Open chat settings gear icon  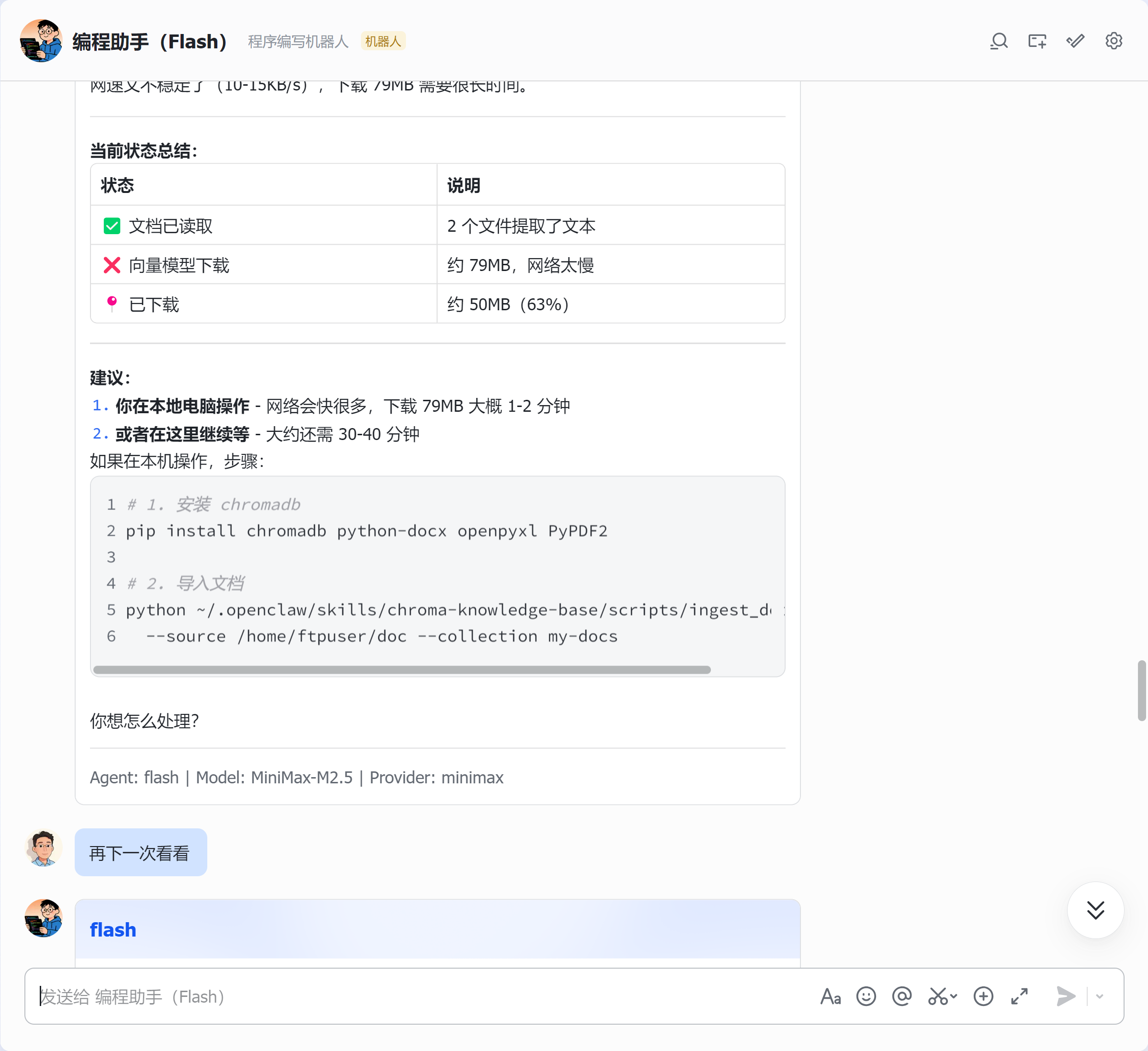[1113, 41]
